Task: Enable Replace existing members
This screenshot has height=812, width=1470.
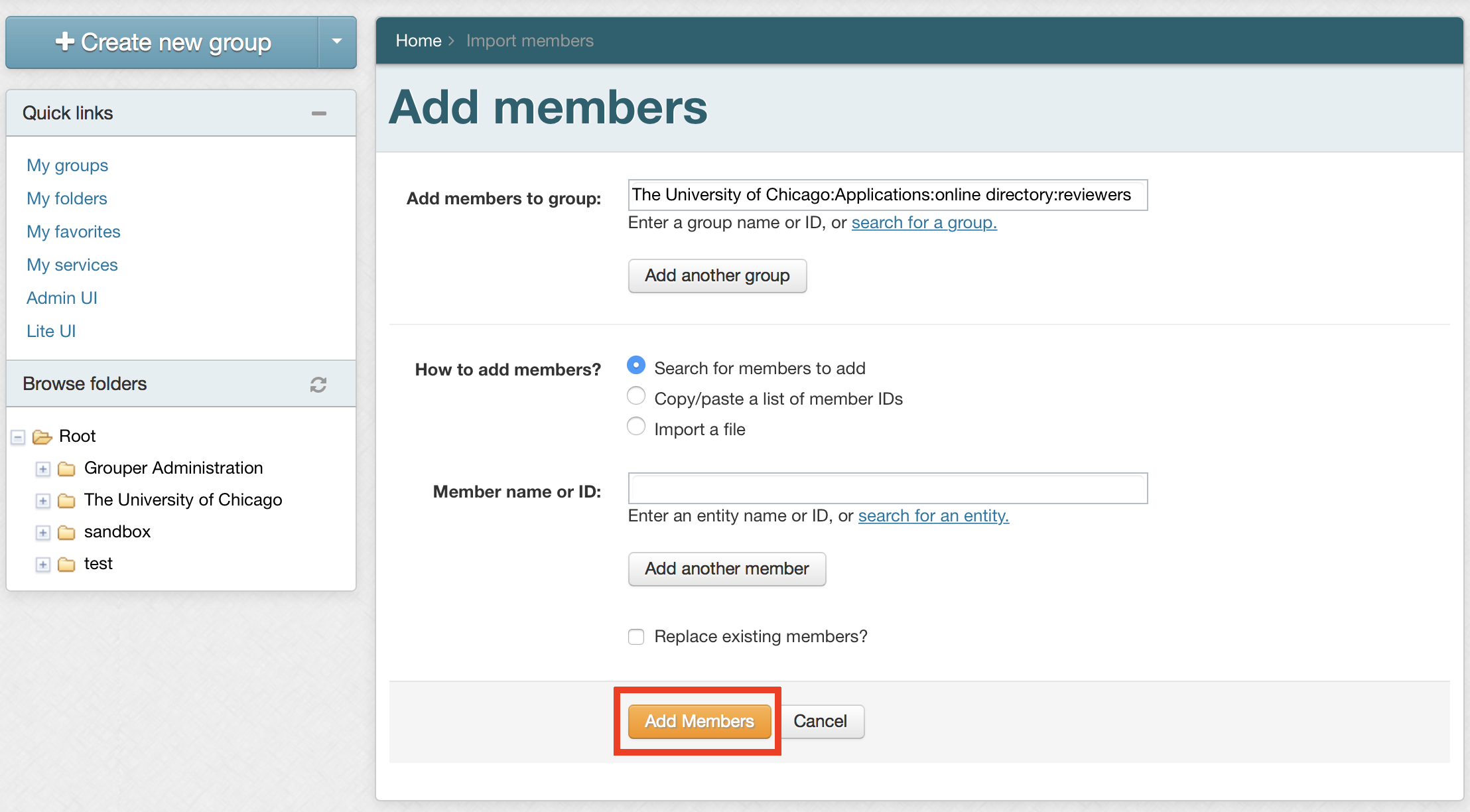Action: [x=635, y=636]
